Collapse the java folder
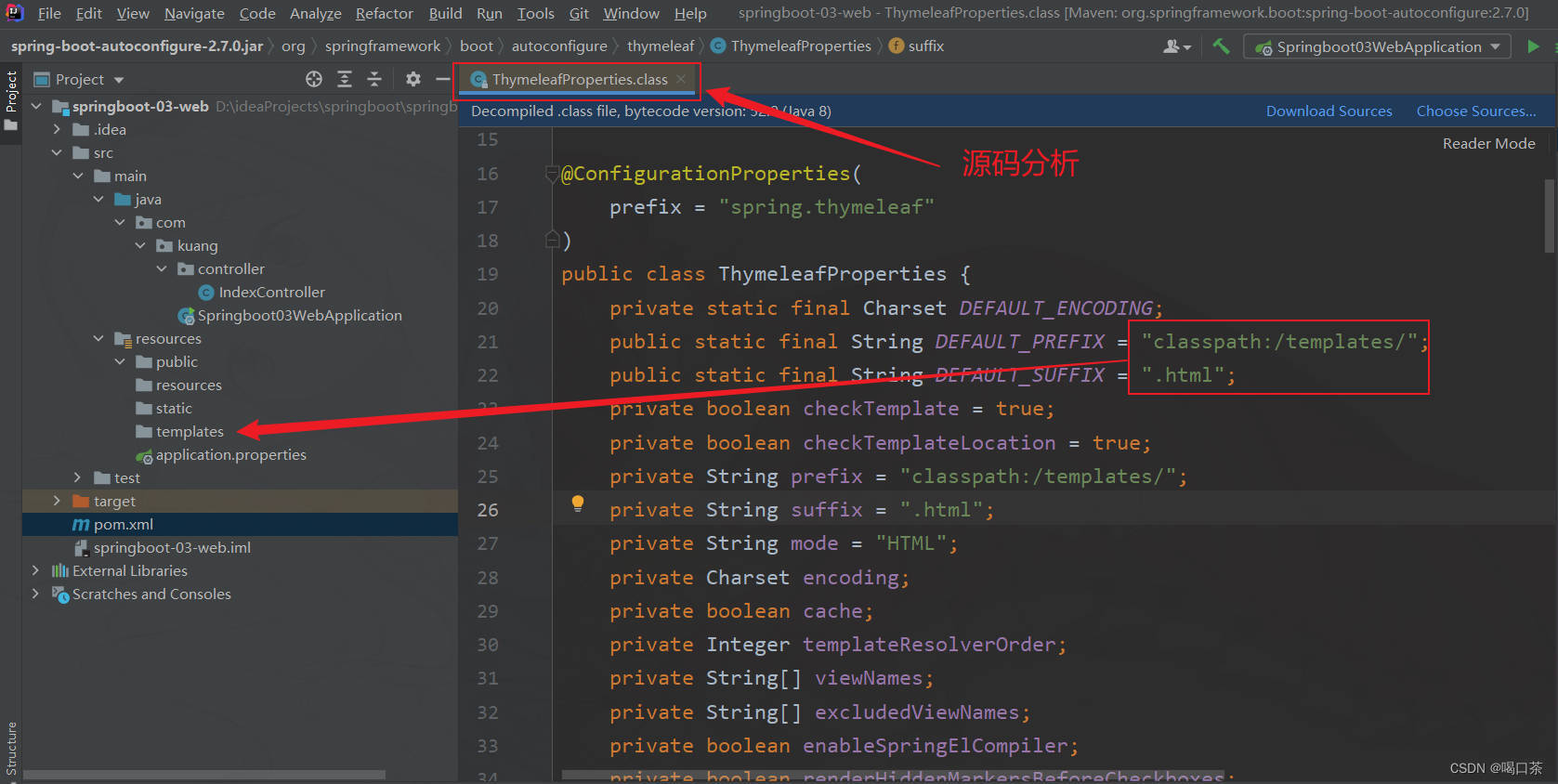 point(98,199)
